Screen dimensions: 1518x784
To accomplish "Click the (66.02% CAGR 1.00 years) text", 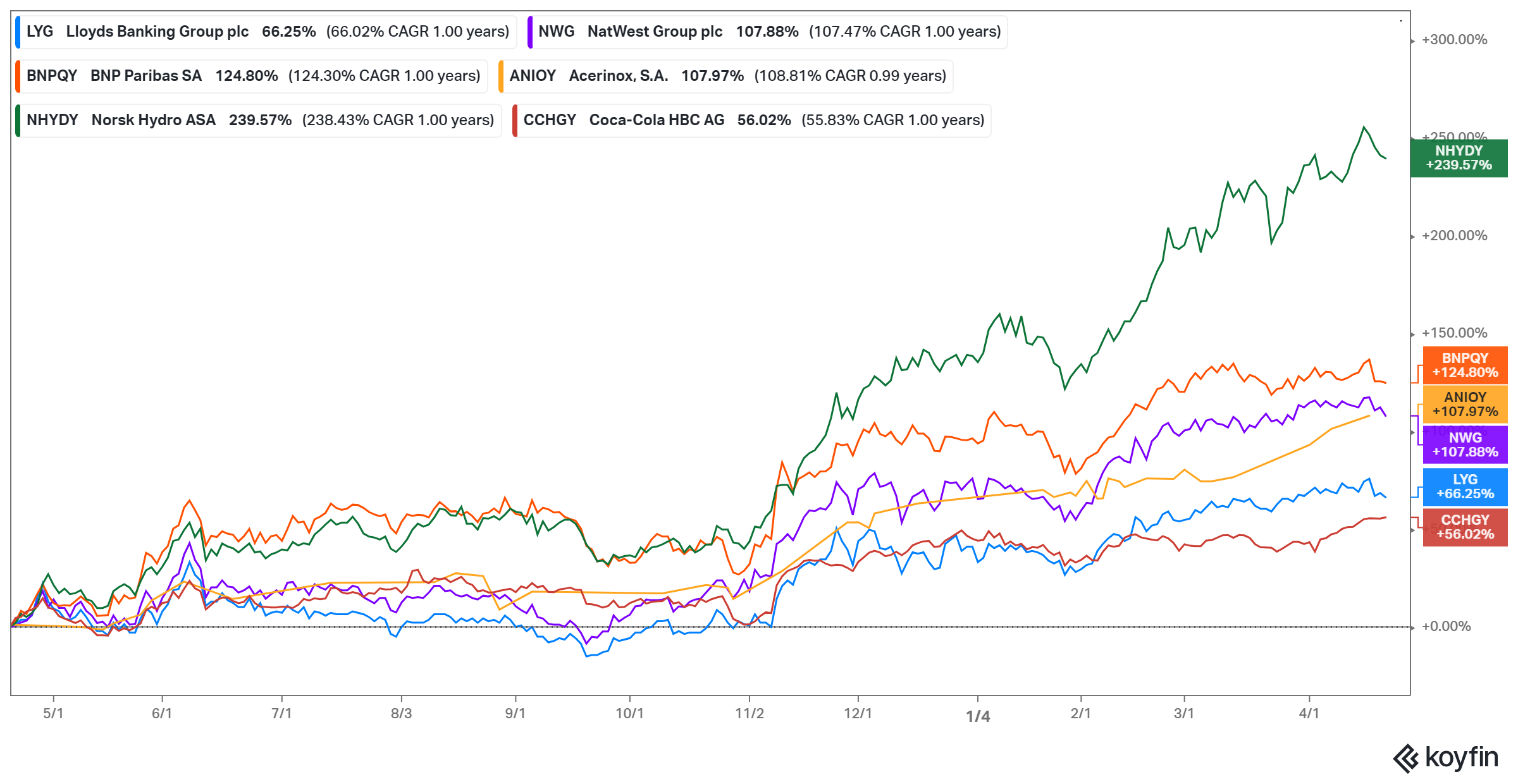I will 417,32.
